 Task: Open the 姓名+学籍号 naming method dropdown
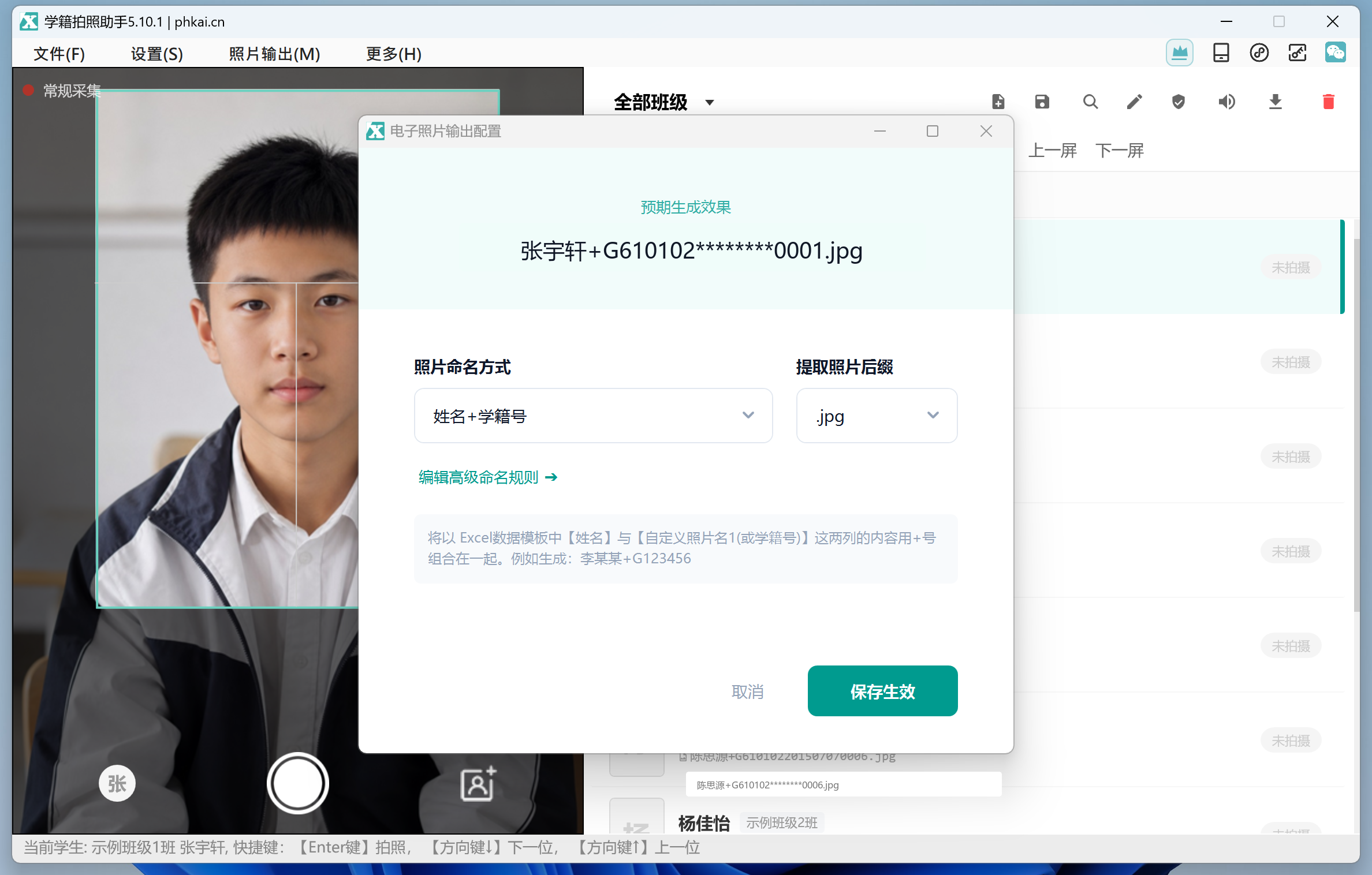point(593,416)
